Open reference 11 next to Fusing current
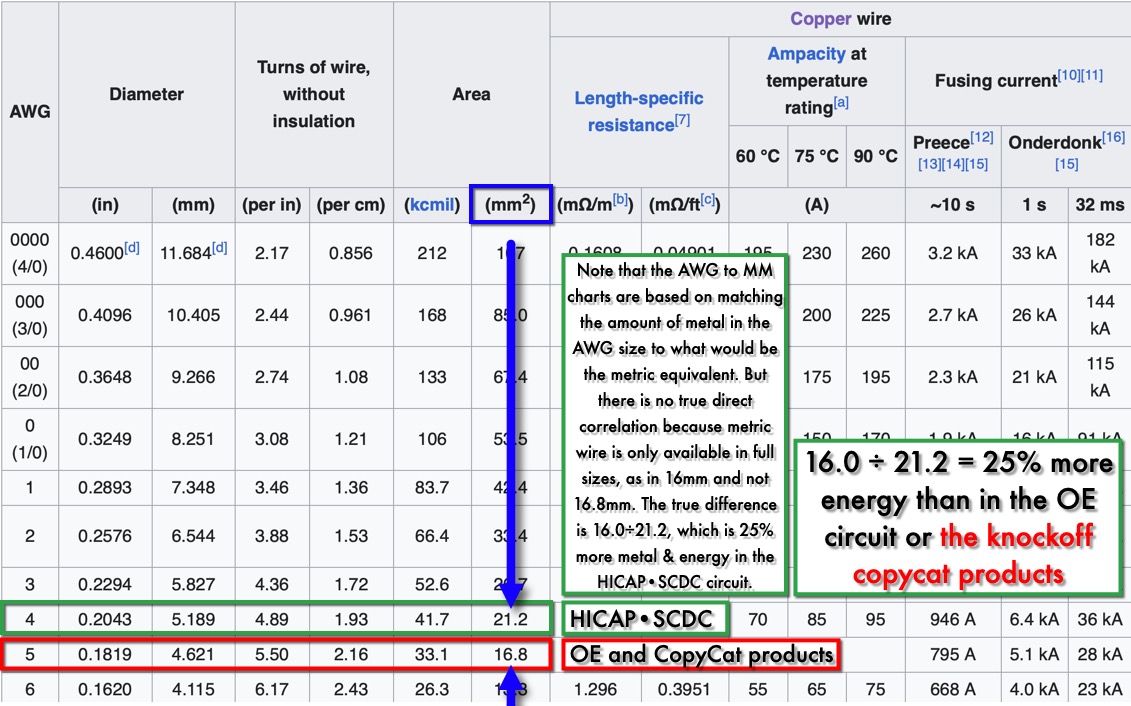The height and width of the screenshot is (706, 1131). tap(1092, 76)
